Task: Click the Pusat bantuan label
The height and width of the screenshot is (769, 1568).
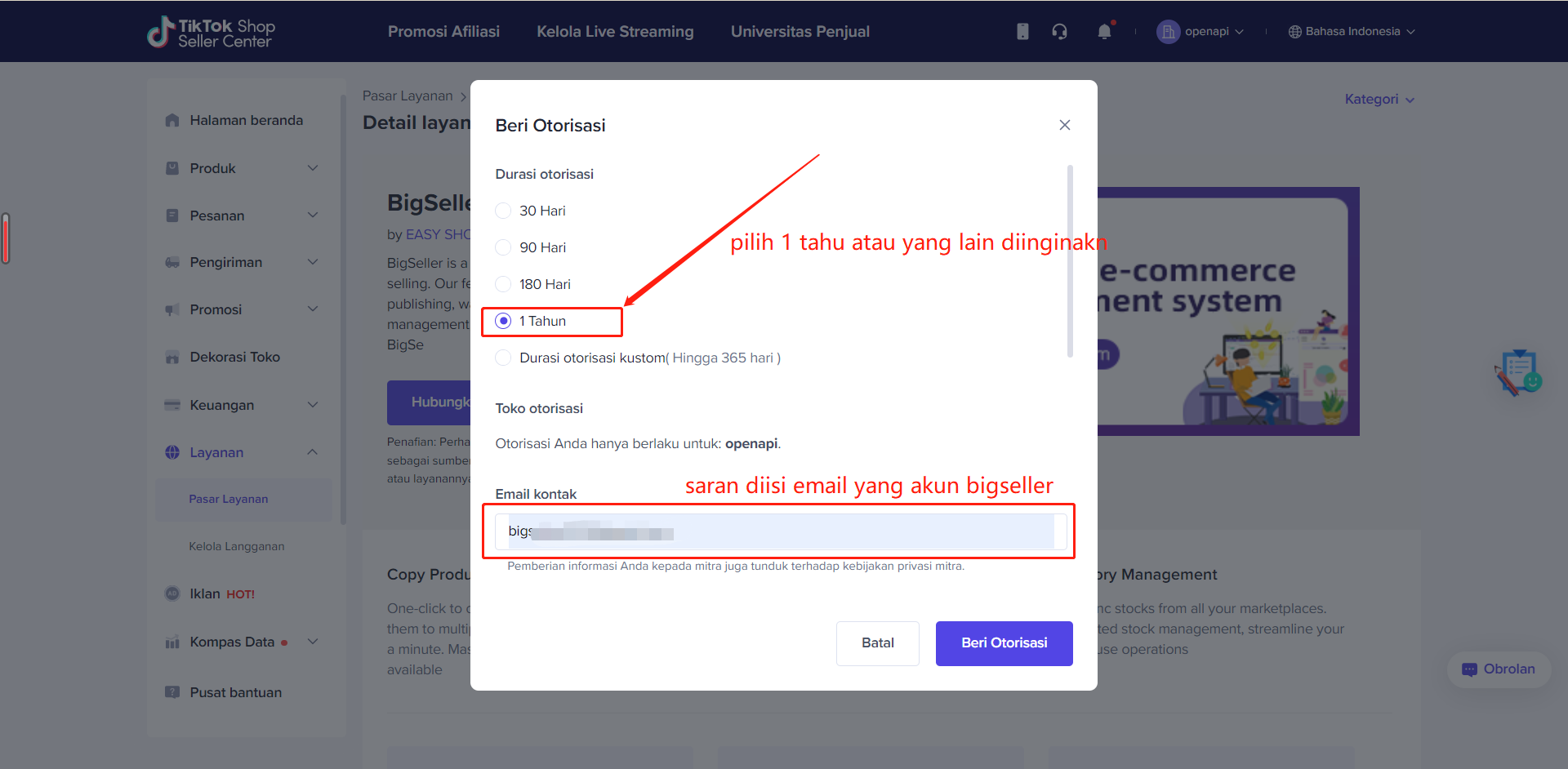Action: point(235,692)
